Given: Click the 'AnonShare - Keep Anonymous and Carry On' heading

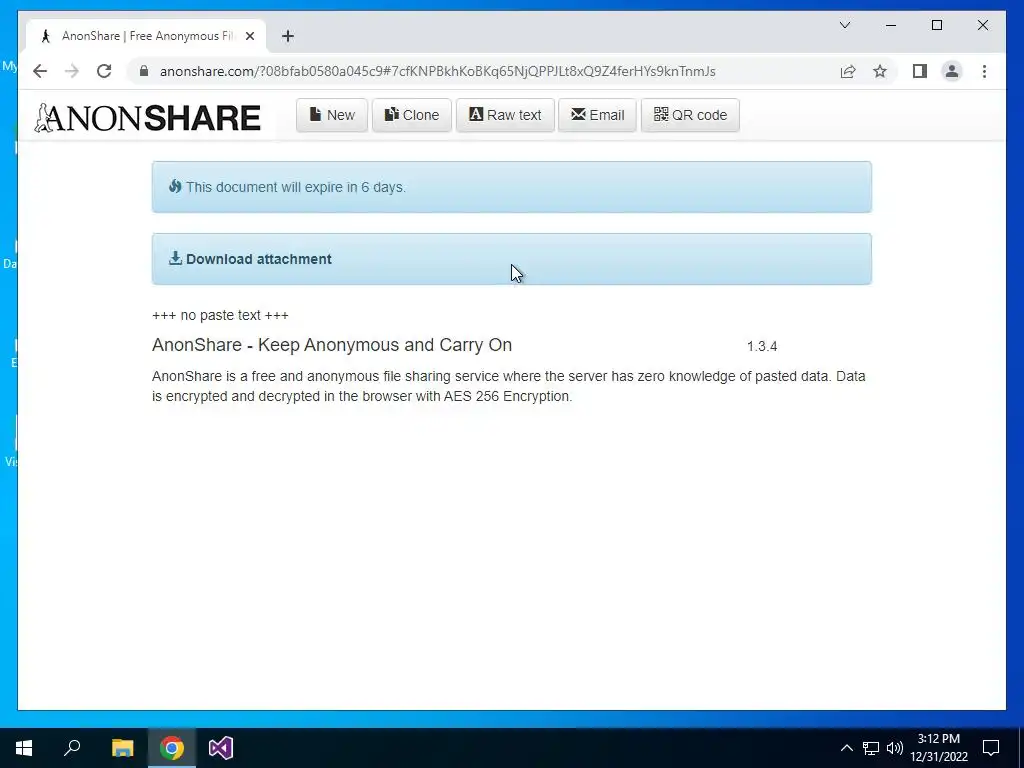Looking at the screenshot, I should point(332,345).
